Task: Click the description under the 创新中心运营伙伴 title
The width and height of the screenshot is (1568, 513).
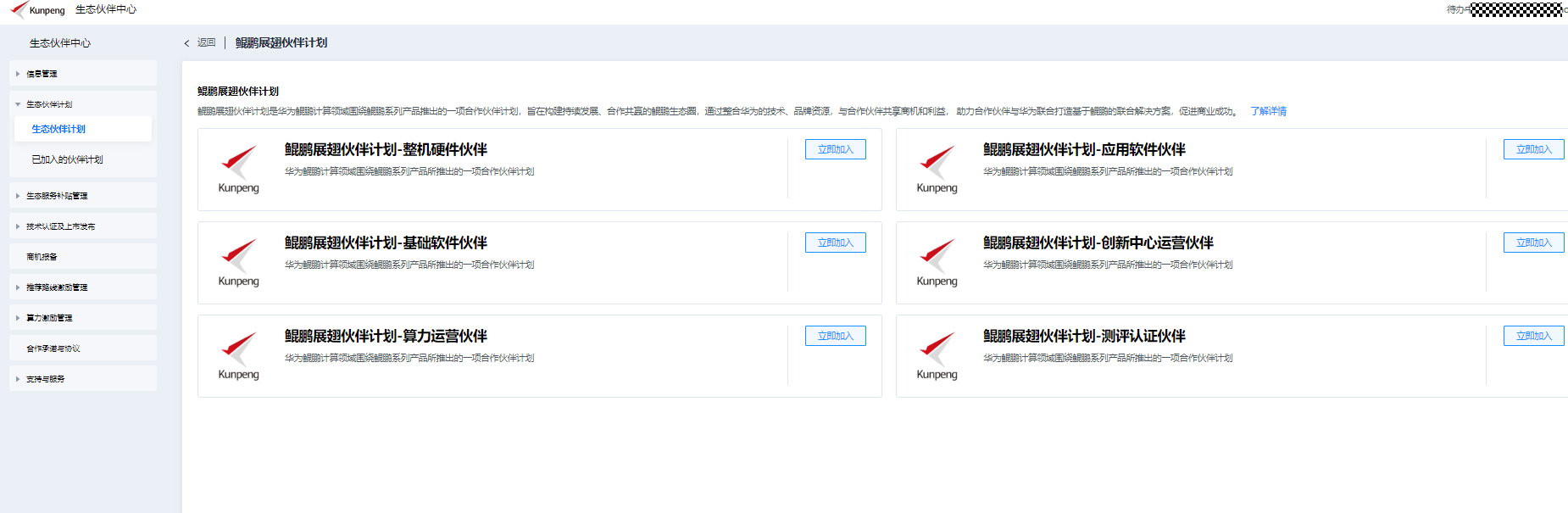Action: 1108,265
